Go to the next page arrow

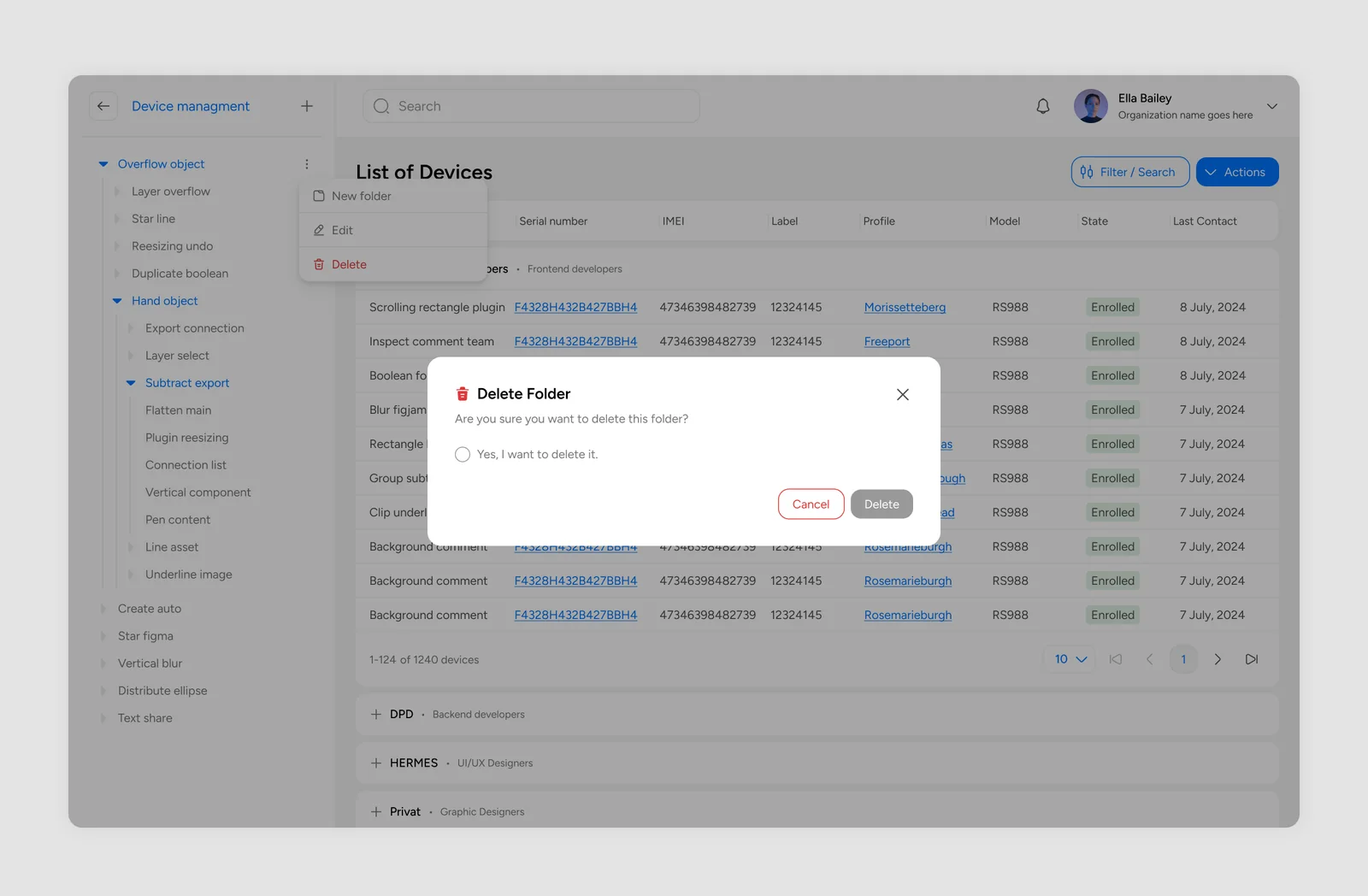pos(1218,659)
